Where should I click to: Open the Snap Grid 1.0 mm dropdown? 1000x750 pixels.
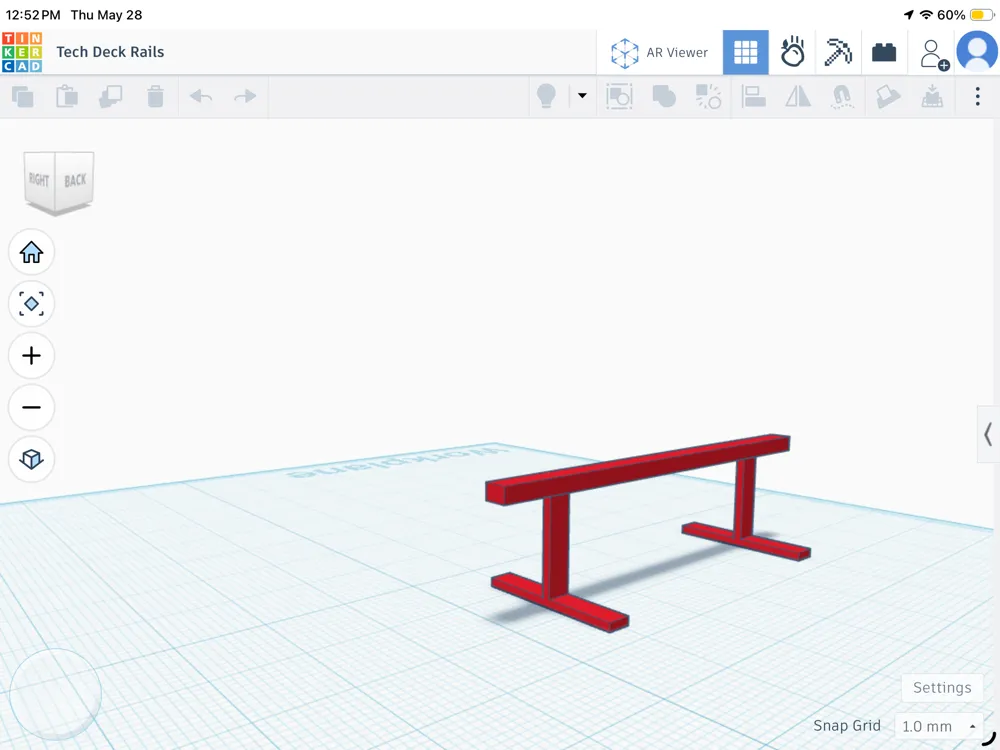[939, 726]
